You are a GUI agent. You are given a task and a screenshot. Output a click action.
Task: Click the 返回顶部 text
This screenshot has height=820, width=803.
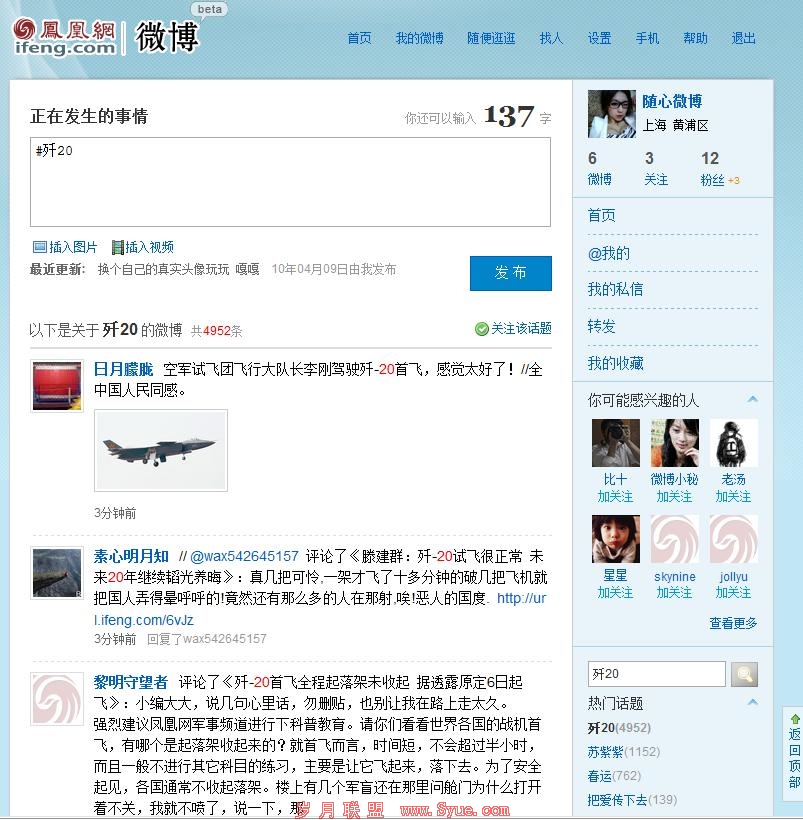(x=795, y=758)
